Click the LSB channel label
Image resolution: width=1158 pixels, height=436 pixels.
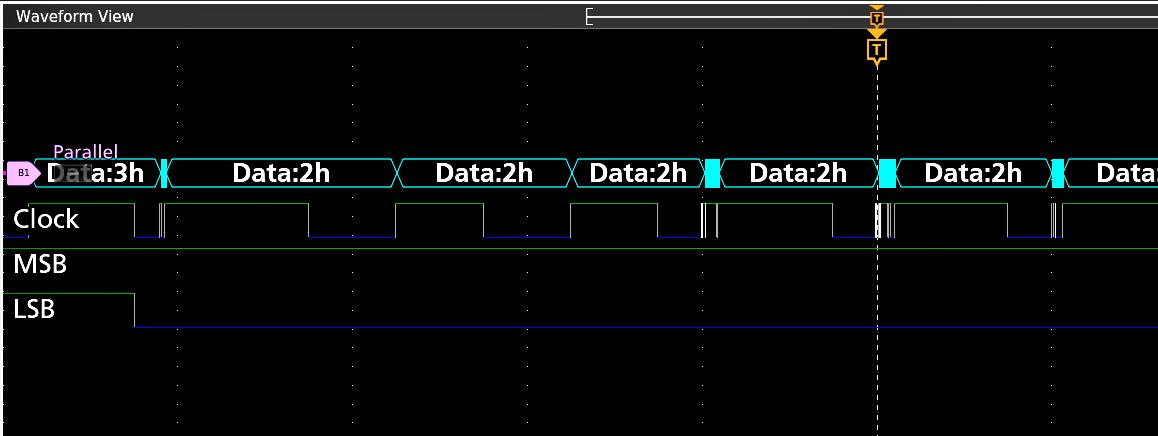(x=34, y=310)
